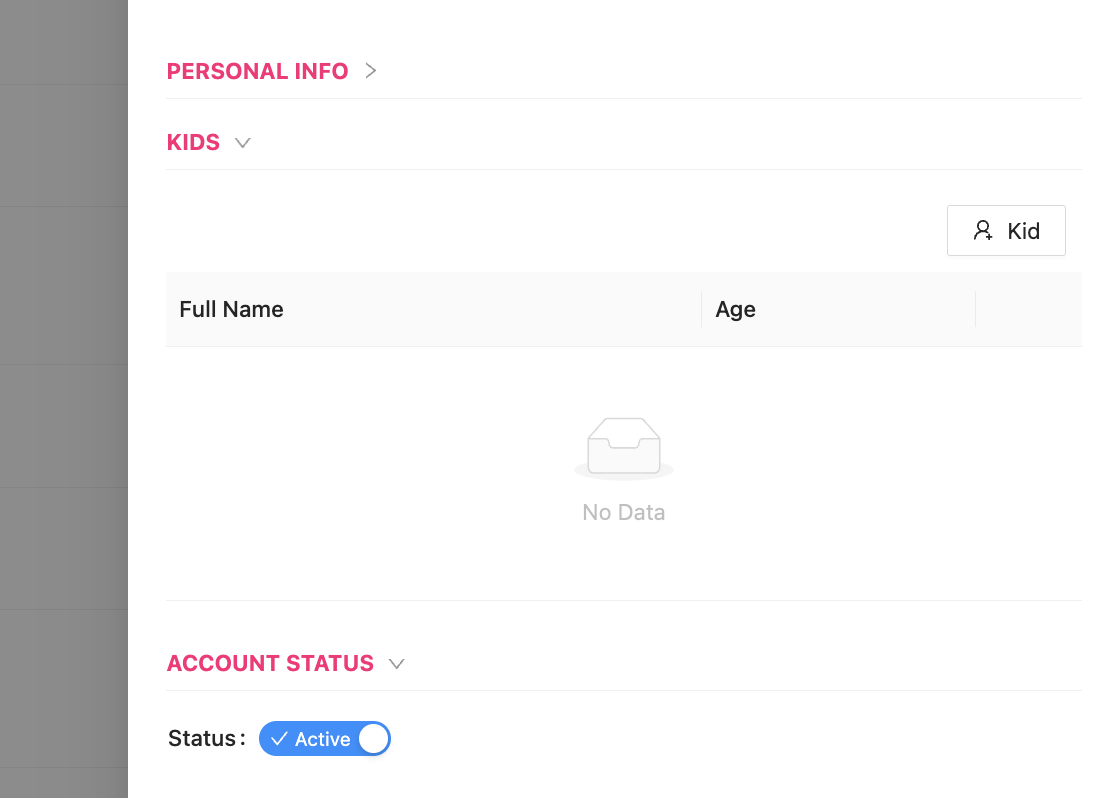Click the dimmed overlay to close drawer
The height and width of the screenshot is (798, 1120).
pos(63,400)
